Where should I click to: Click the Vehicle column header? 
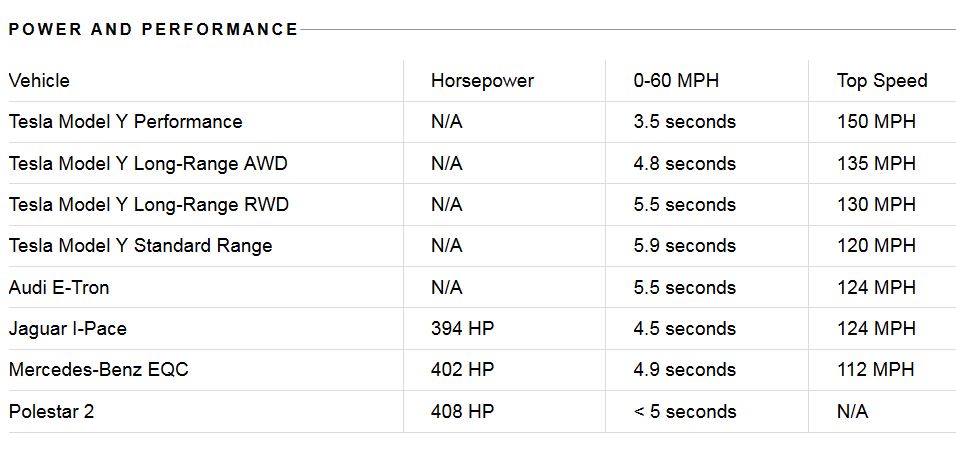39,81
